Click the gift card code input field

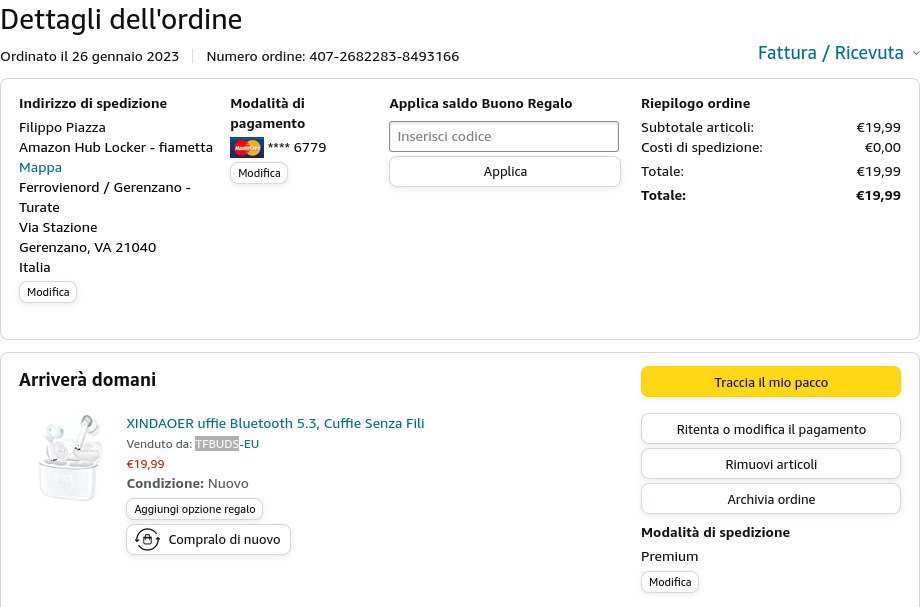tap(504, 137)
